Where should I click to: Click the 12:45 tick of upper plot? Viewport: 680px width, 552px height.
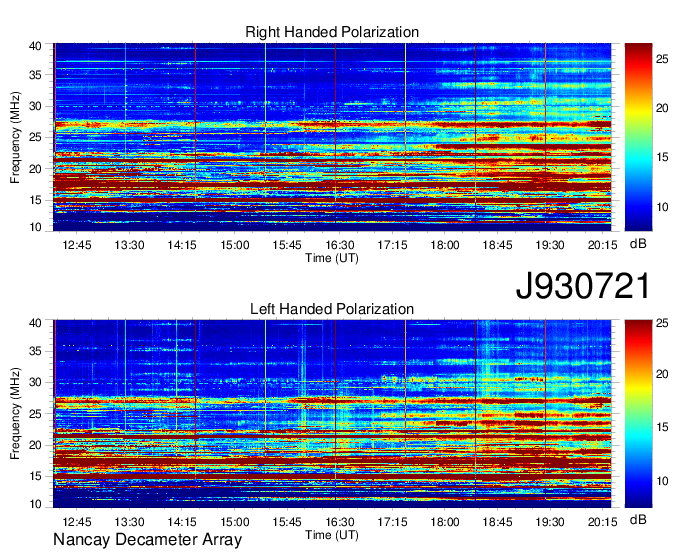pos(77,245)
